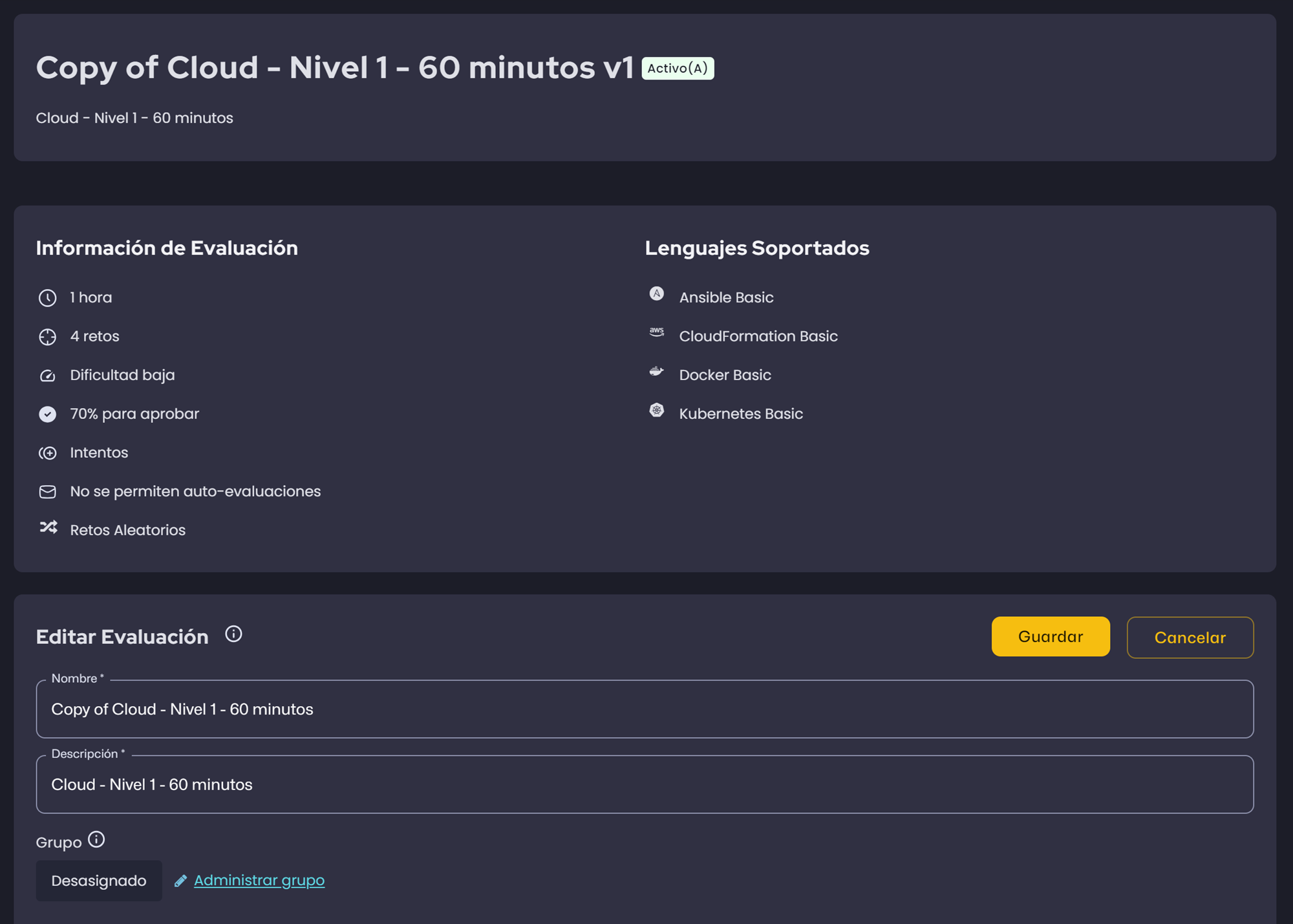Click the target icon next to 4 retos
The image size is (1293, 924).
[47, 337]
